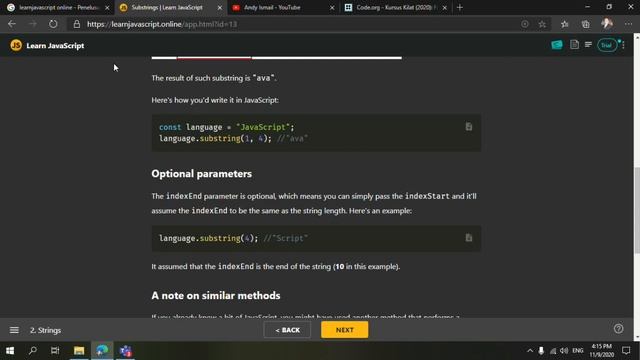This screenshot has width=640, height=360.
Task: Open the network tray icon
Action: click(x=553, y=351)
